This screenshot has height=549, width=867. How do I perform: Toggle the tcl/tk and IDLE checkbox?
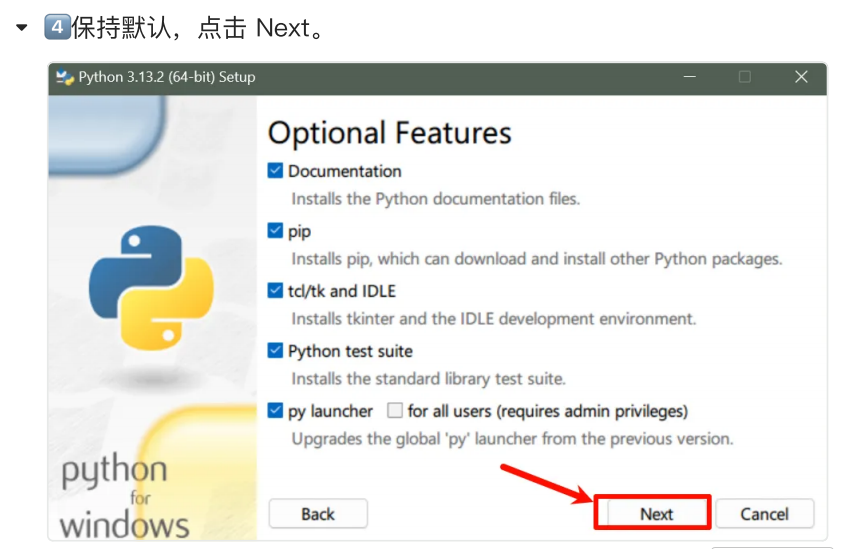coord(275,290)
